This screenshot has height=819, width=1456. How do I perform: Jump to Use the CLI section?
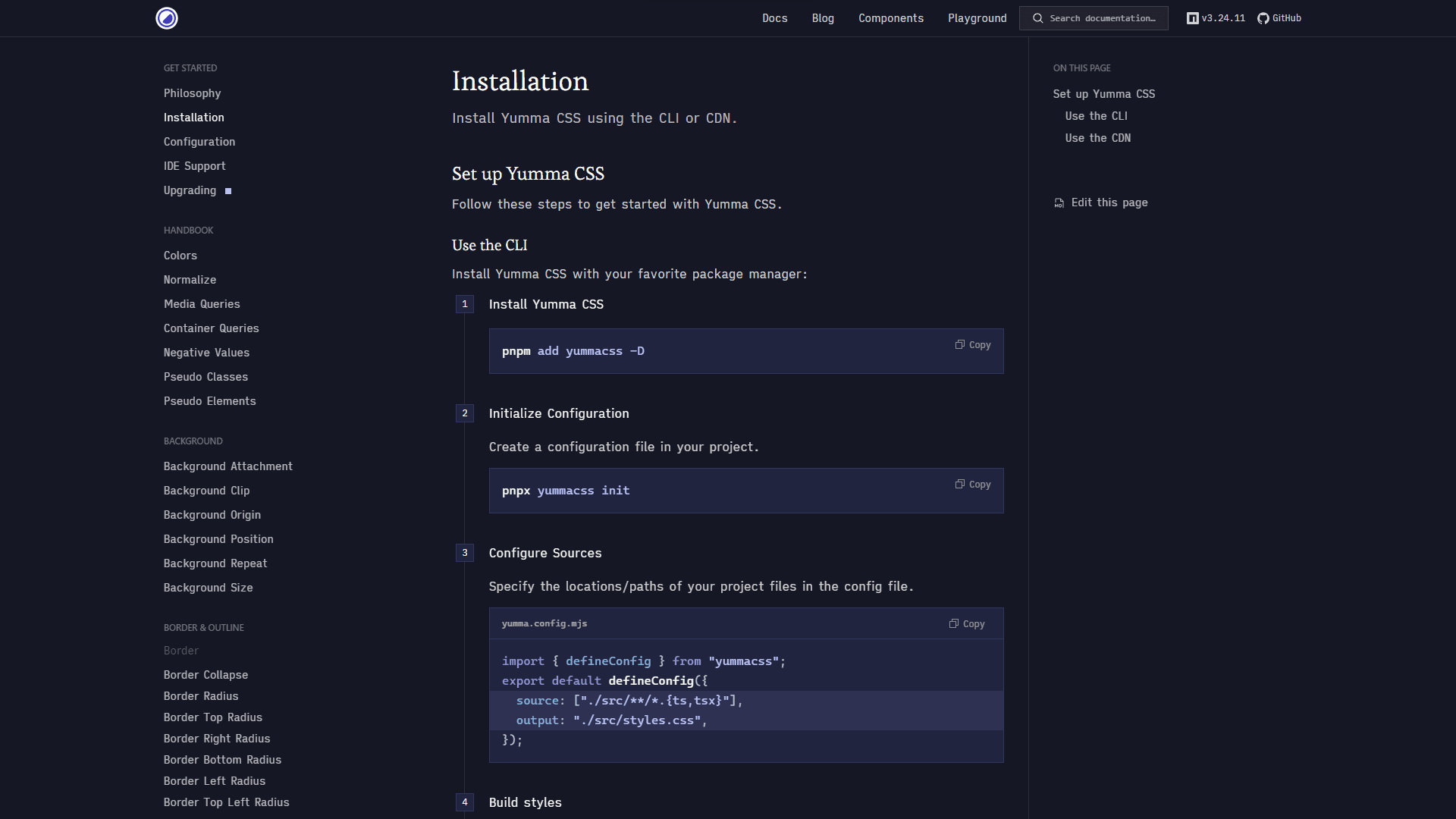tap(1097, 116)
